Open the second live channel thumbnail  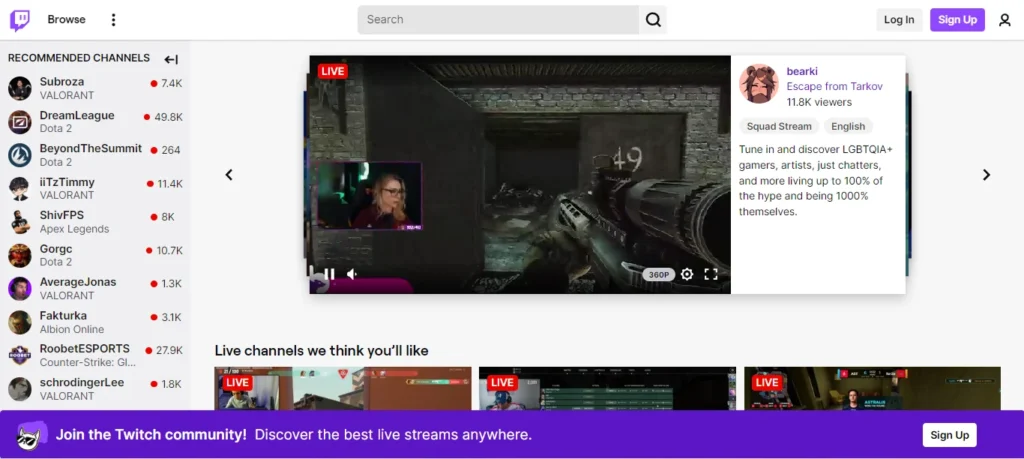pos(607,388)
